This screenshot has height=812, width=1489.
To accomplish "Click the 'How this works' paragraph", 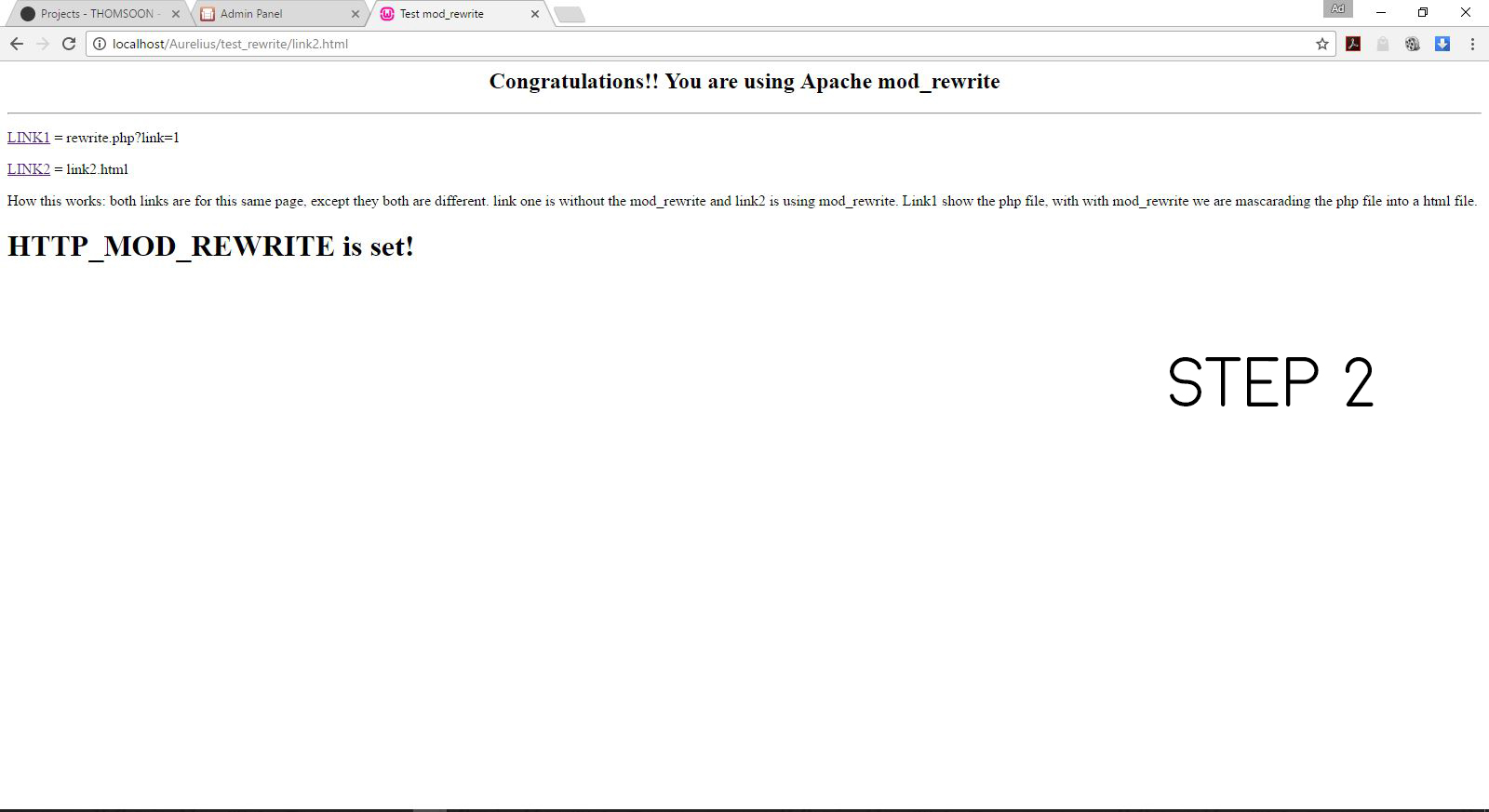I will point(742,201).
